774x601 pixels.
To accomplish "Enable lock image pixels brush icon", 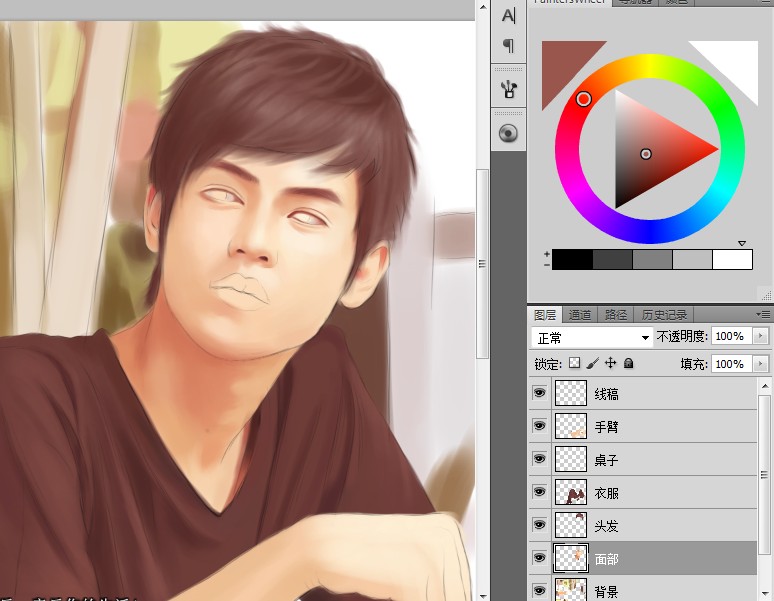I will coord(593,364).
